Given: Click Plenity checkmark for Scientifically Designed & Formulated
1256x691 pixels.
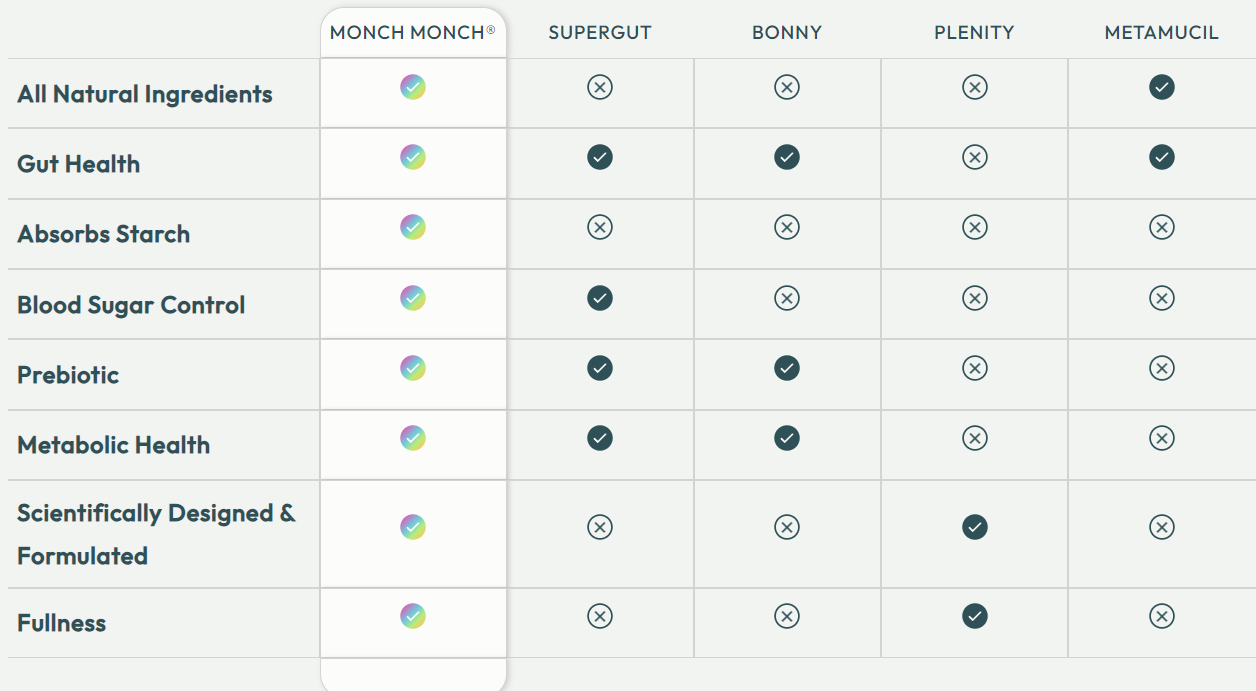Looking at the screenshot, I should (975, 527).
